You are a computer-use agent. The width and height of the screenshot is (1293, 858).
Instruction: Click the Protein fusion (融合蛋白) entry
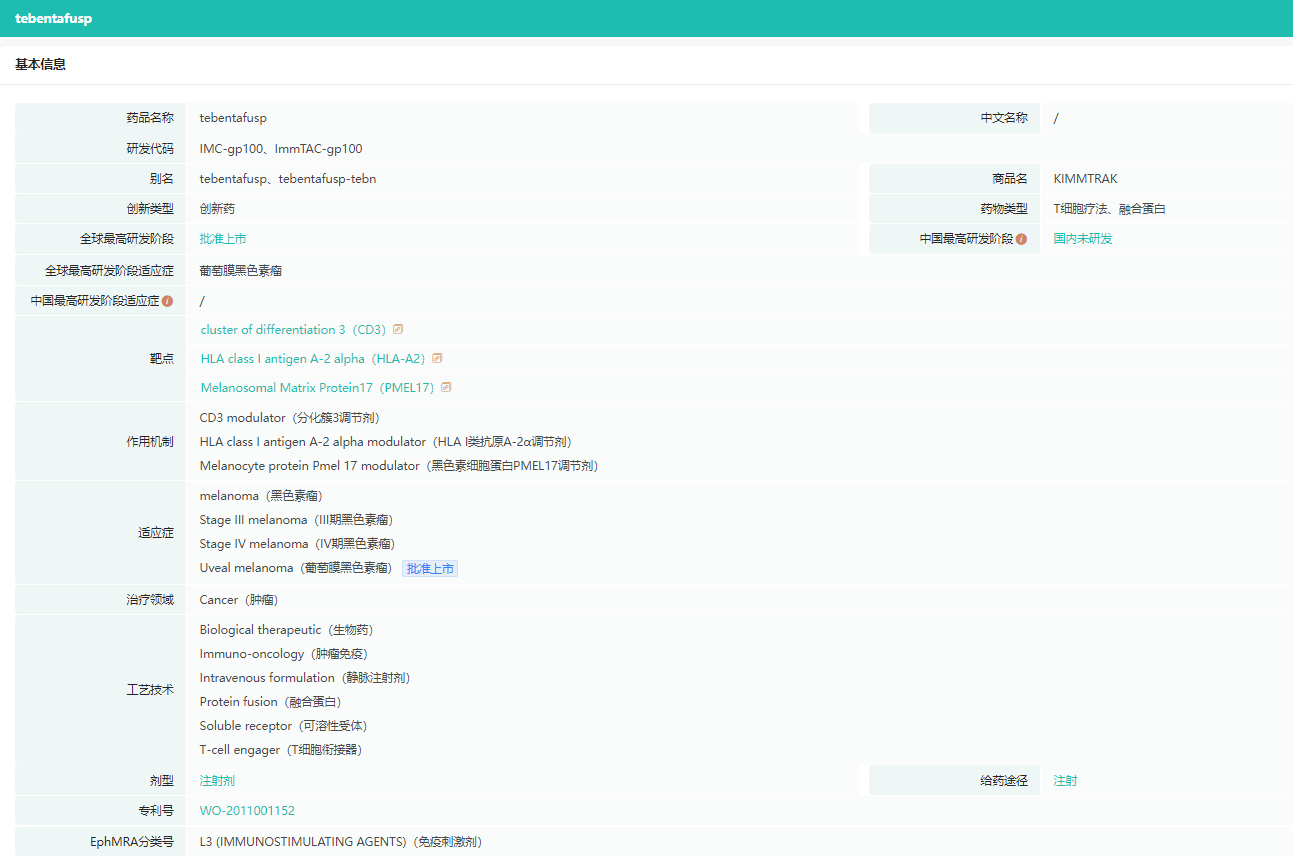click(x=270, y=702)
